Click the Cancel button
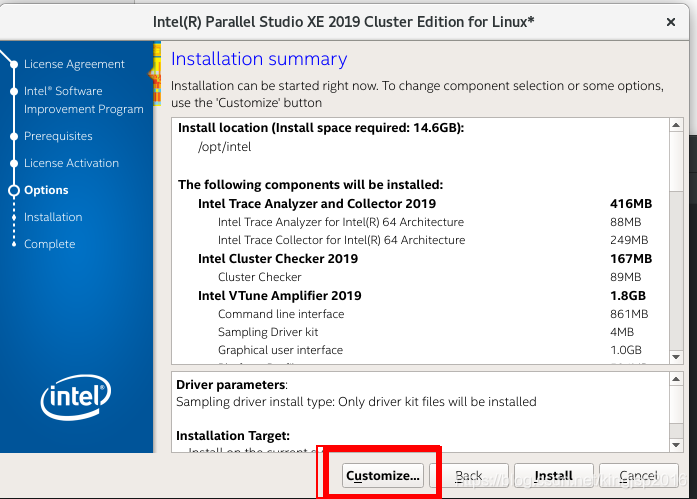The image size is (697, 499). [x=638, y=475]
